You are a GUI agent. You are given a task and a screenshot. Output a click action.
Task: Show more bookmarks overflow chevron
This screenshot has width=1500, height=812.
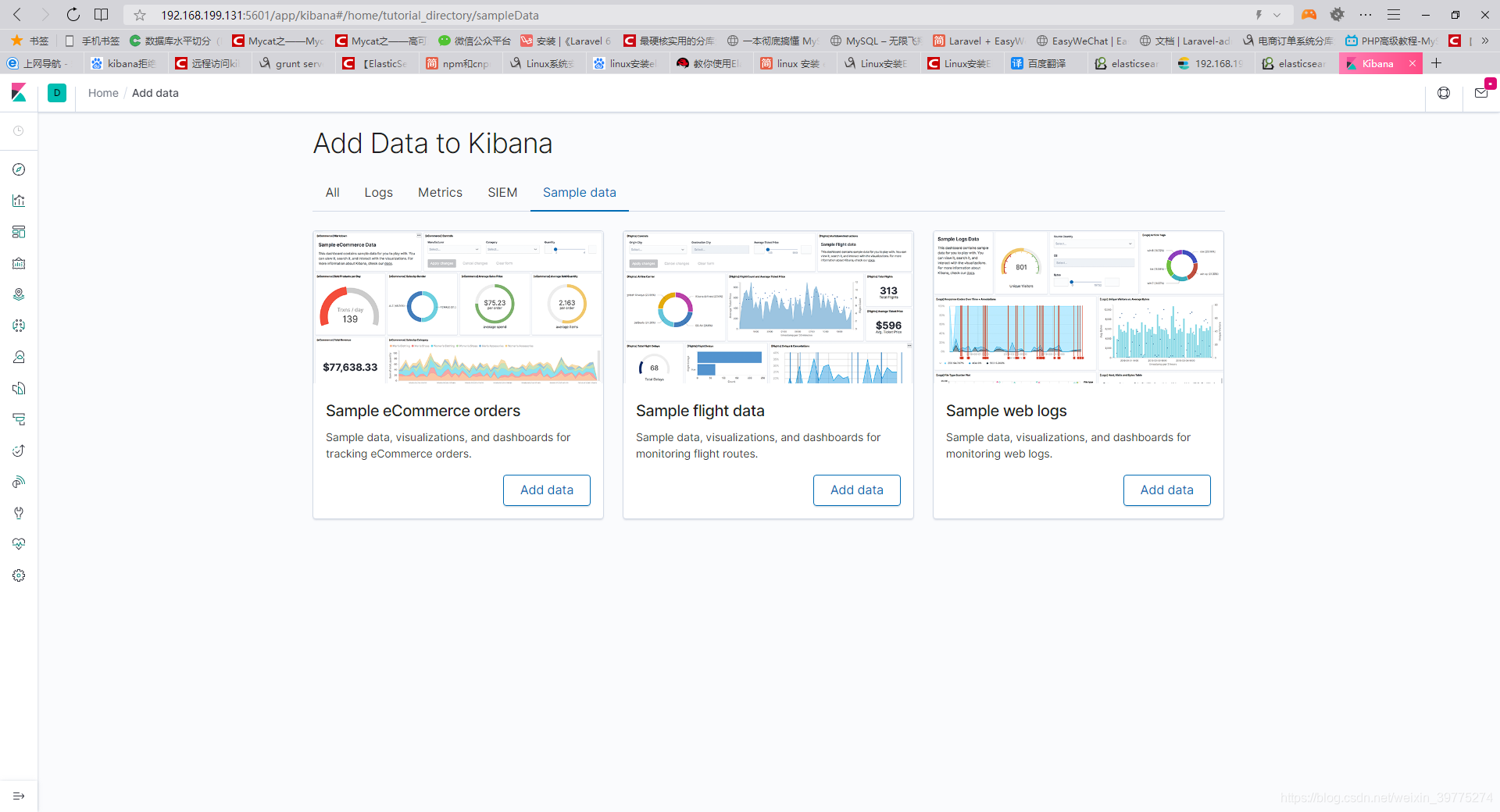pos(1485,41)
